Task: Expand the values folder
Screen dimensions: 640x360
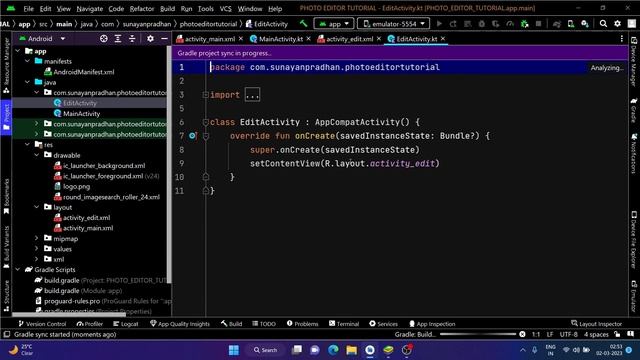Action: pyautogui.click(x=36, y=249)
